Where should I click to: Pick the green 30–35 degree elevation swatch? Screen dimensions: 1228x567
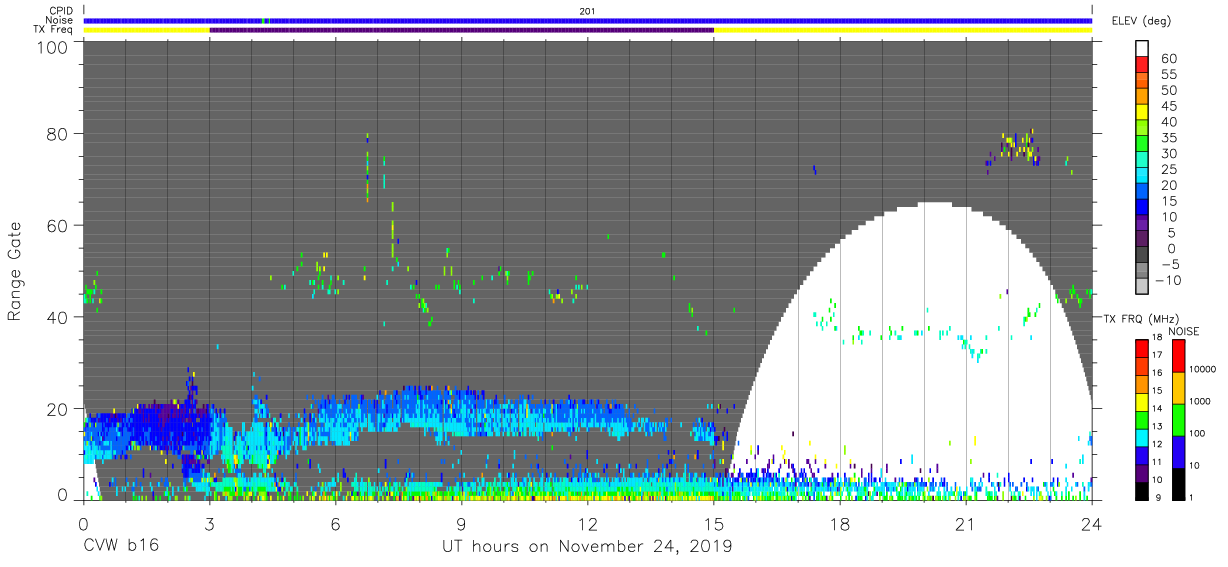coord(1142,145)
